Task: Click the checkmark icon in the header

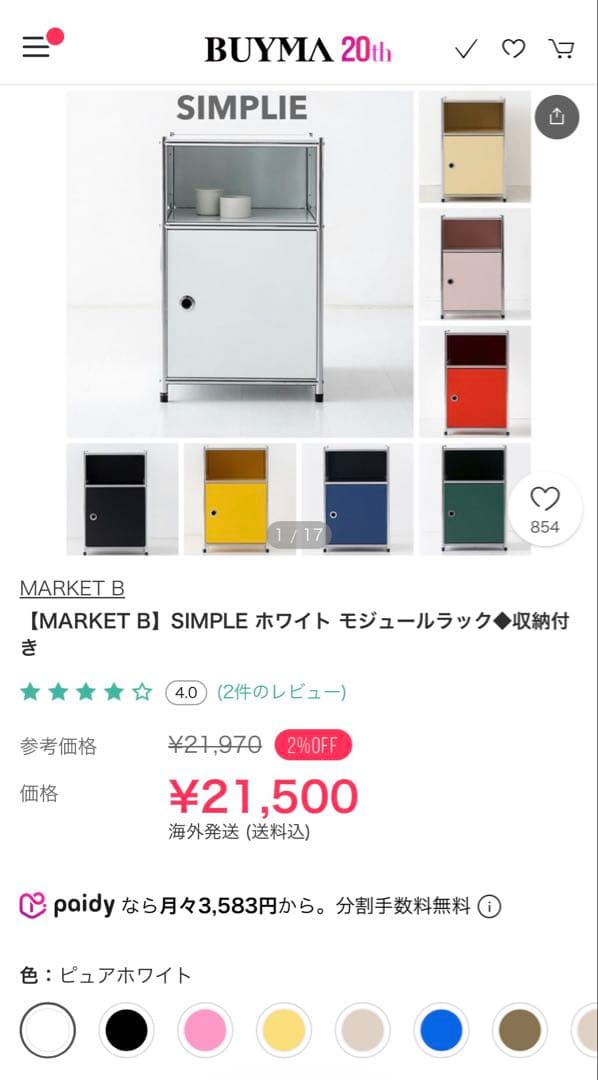Action: click(466, 47)
